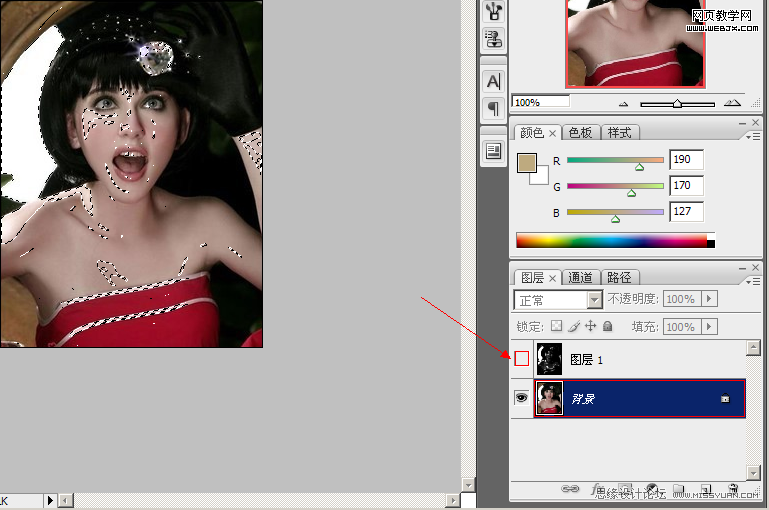Click the lock all padlock icon

[x=607, y=326]
